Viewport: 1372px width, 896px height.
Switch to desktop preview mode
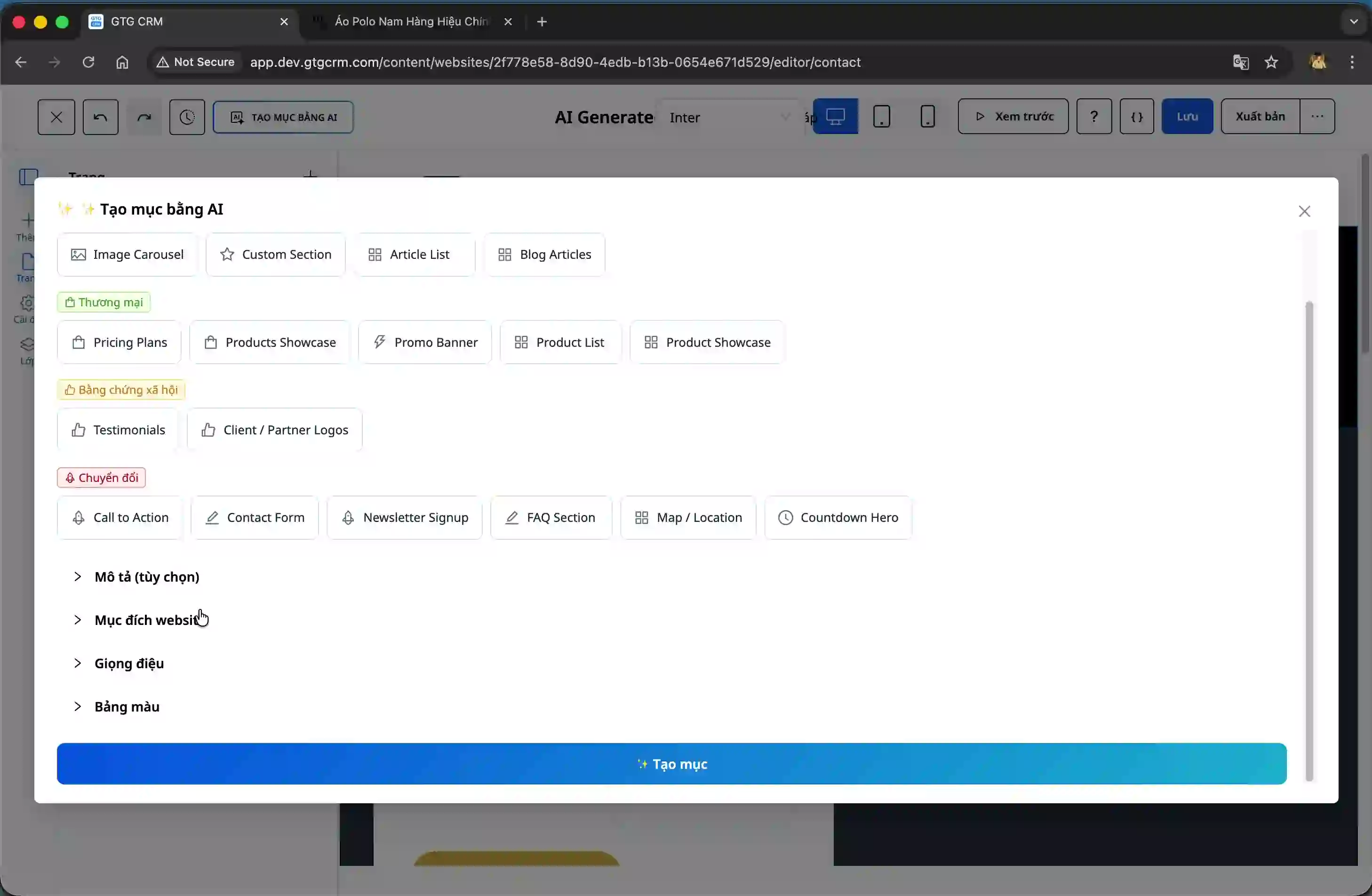pyautogui.click(x=835, y=116)
